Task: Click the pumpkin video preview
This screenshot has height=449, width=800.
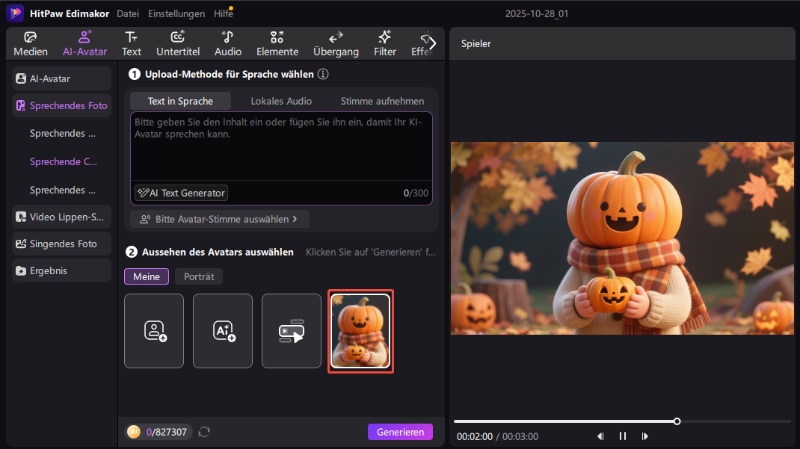Action: point(622,238)
